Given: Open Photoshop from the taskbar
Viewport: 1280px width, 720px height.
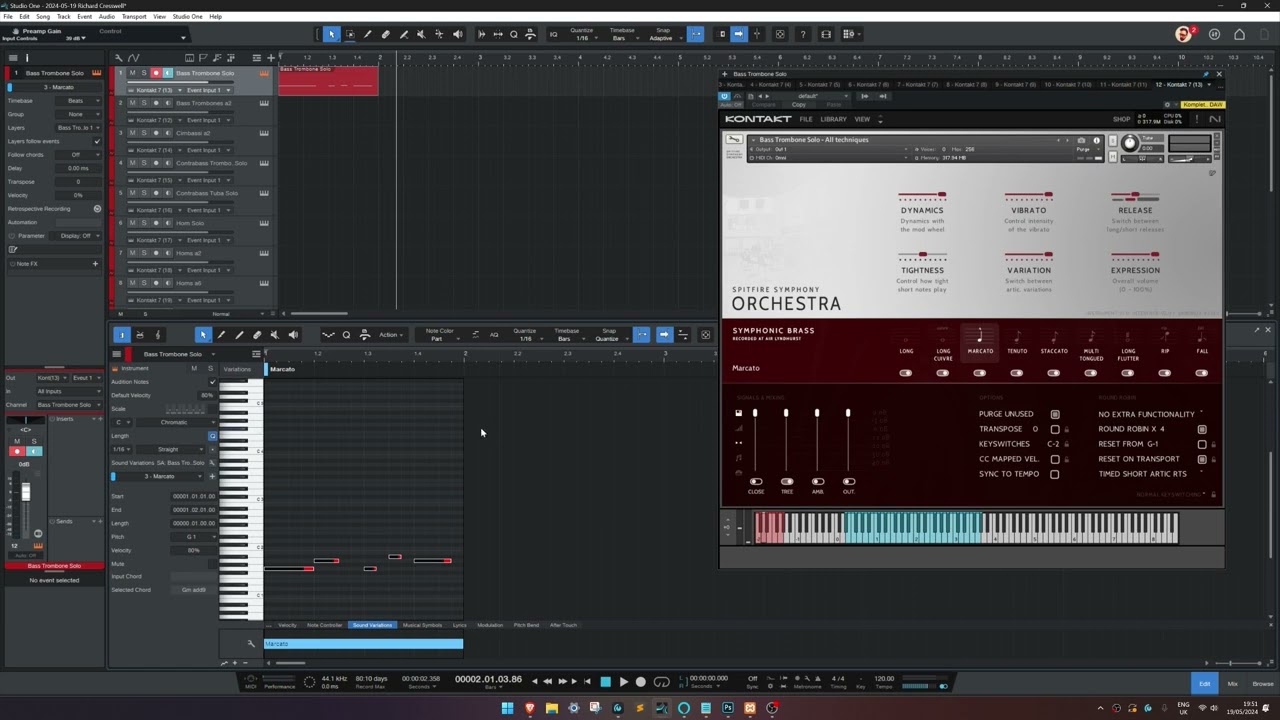Looking at the screenshot, I should point(728,708).
